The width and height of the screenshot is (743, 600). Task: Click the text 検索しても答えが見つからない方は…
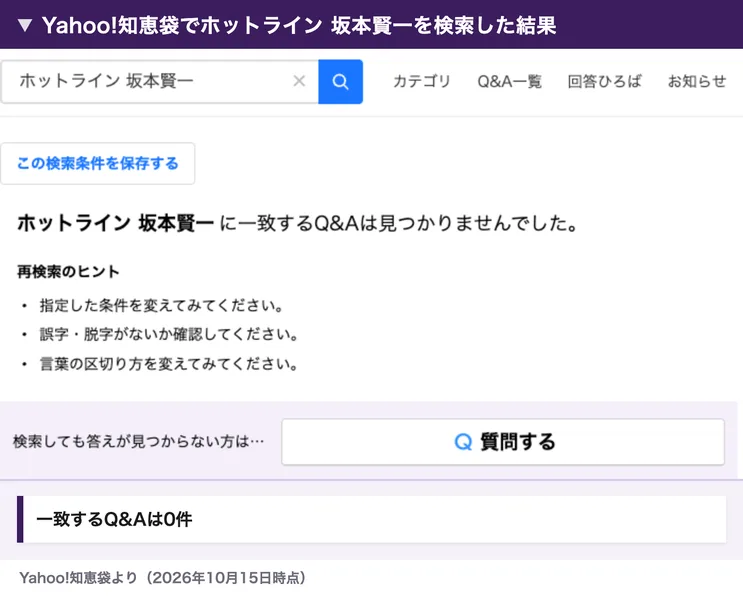pos(138,442)
